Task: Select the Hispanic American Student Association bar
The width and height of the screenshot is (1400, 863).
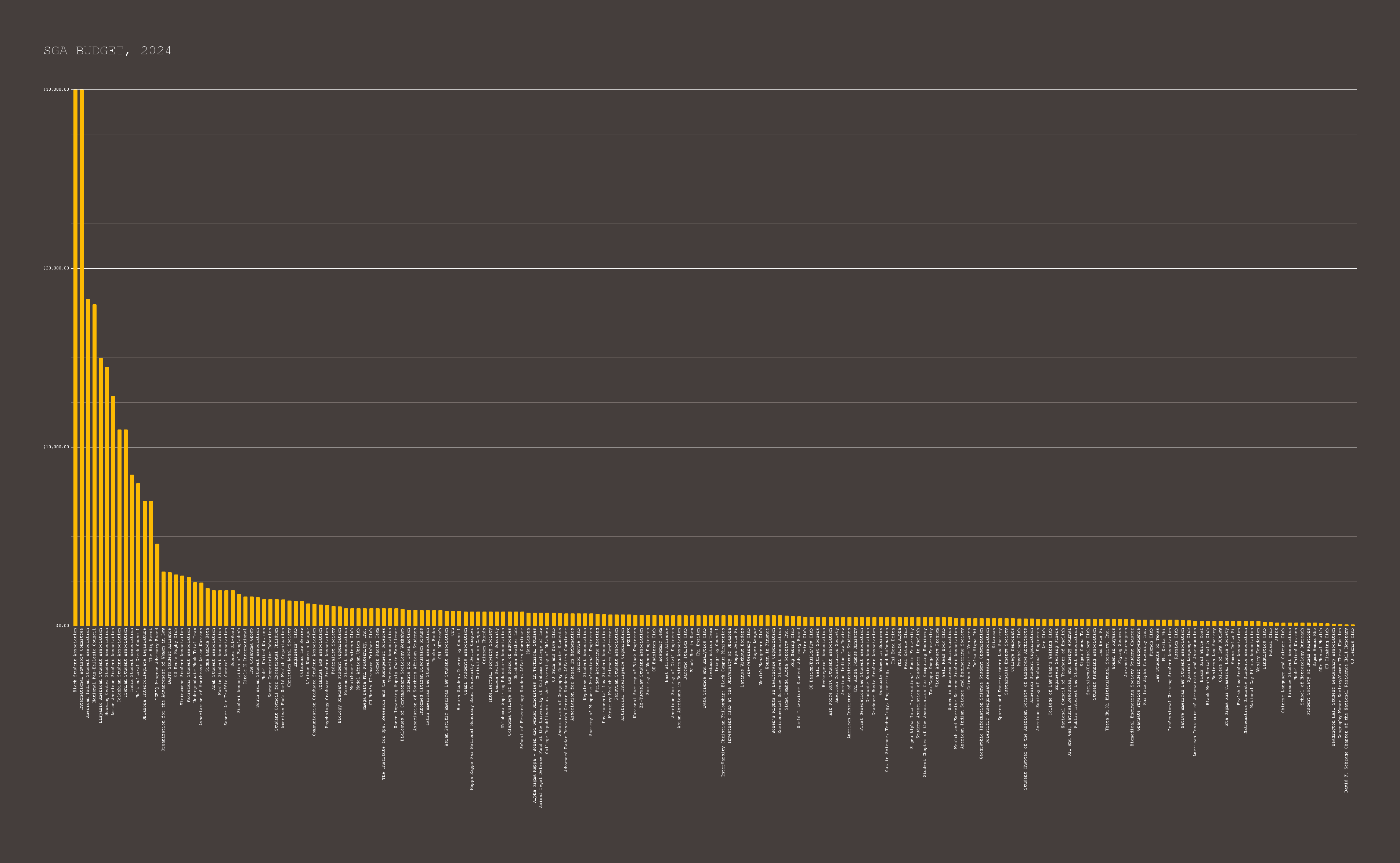Action: point(101,492)
